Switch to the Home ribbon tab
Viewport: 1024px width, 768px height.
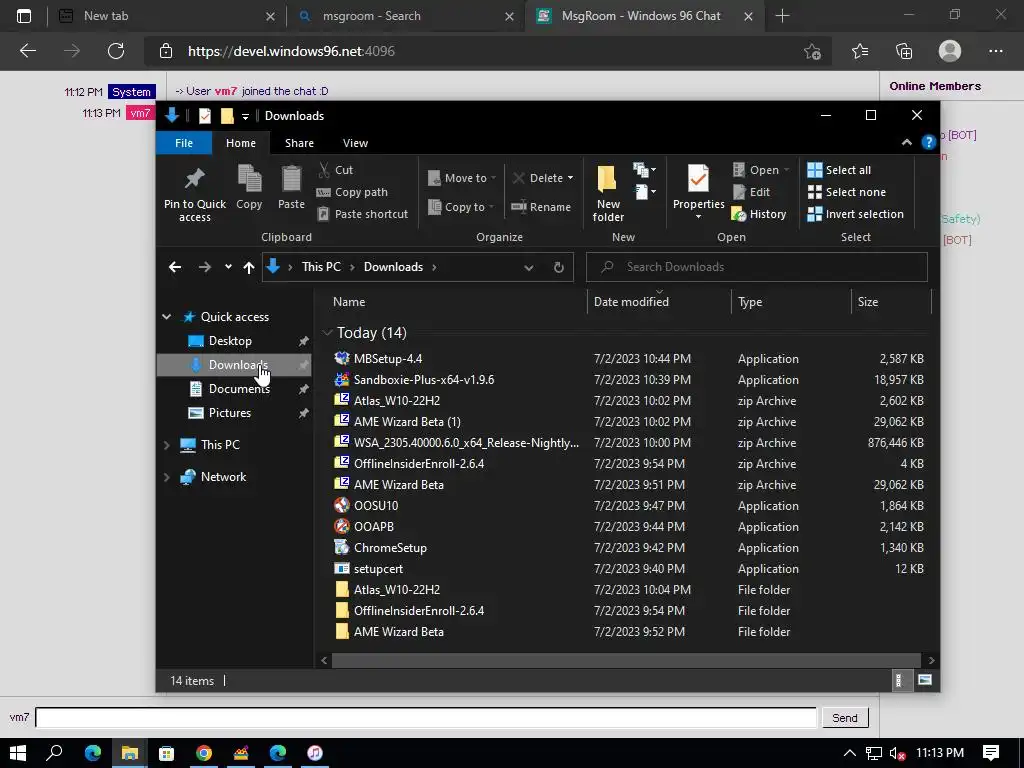point(241,143)
